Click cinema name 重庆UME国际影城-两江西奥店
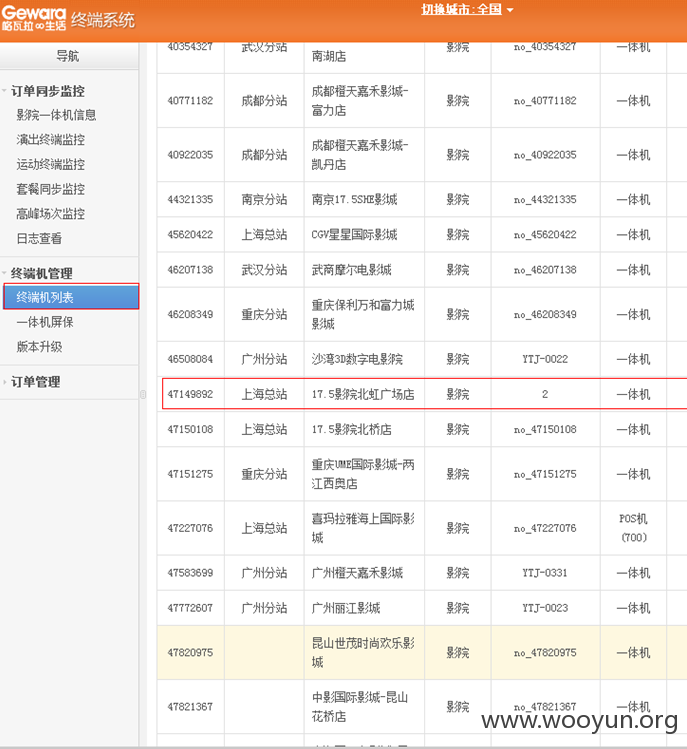Viewport: 687px width, 749px height. point(363,474)
